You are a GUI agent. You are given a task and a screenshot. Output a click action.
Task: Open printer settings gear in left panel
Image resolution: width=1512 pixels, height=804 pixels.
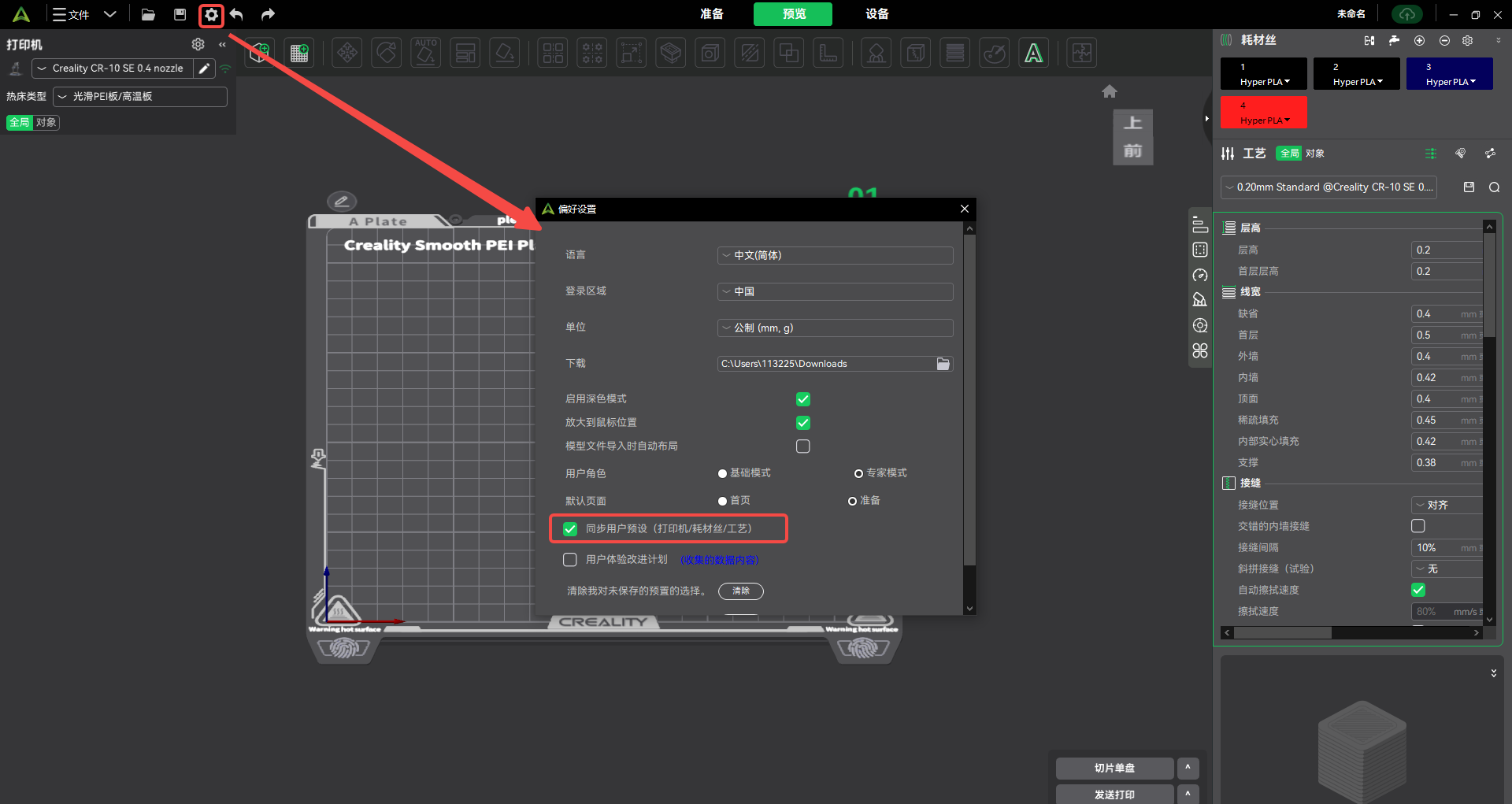click(198, 44)
